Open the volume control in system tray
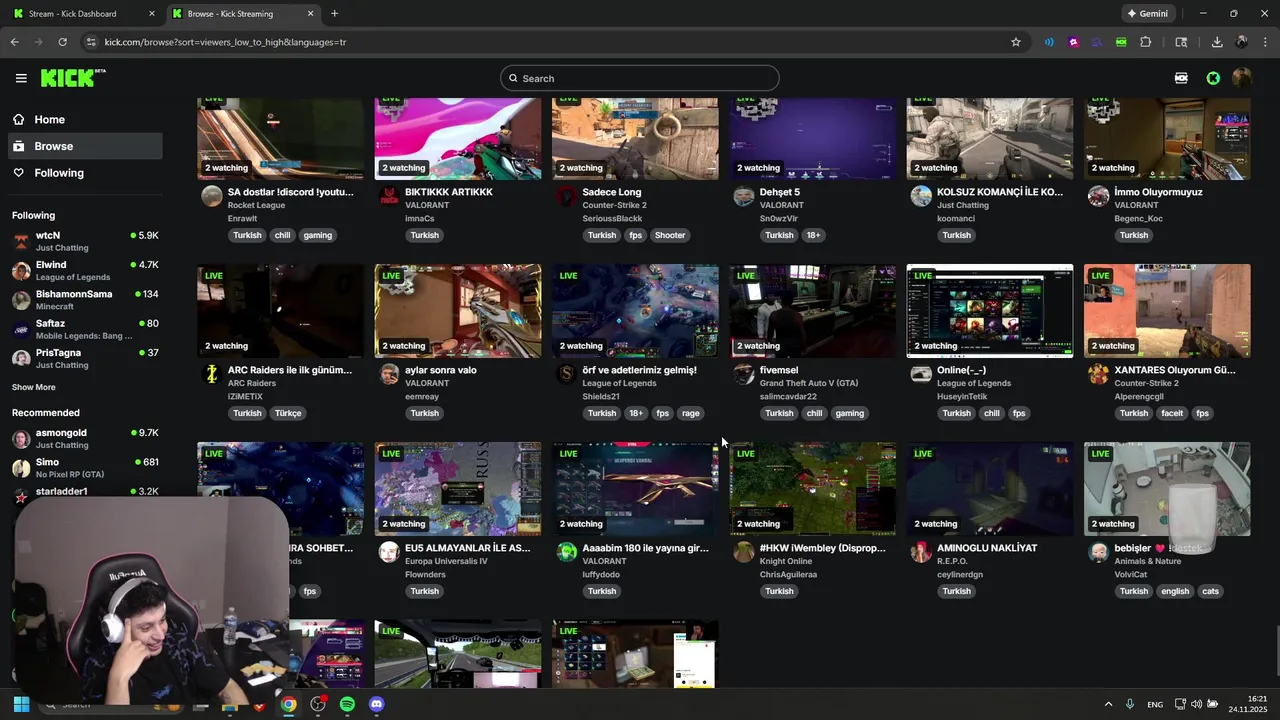The image size is (1280, 720). (x=1197, y=704)
